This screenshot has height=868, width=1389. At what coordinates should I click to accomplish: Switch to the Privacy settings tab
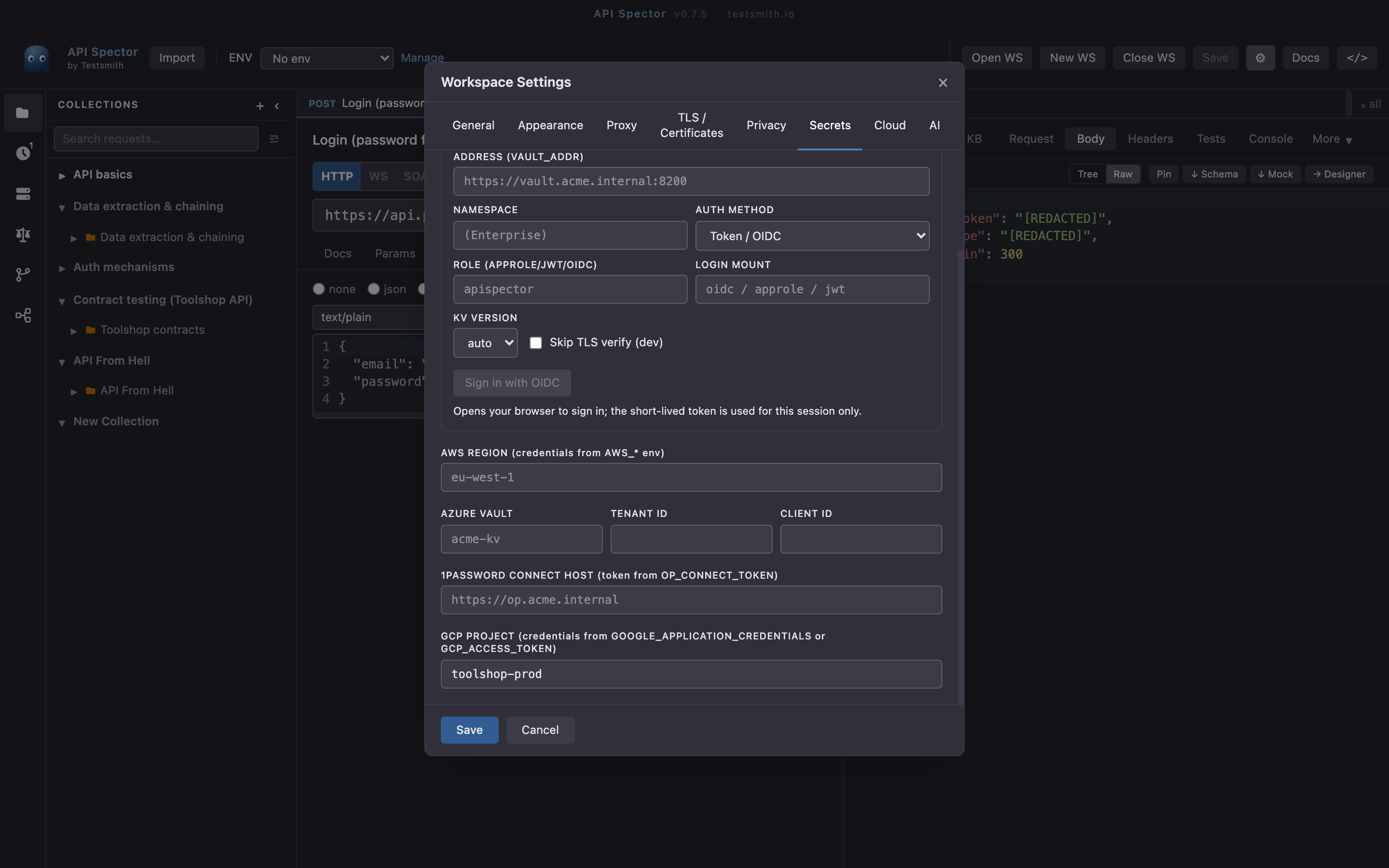[x=766, y=125]
